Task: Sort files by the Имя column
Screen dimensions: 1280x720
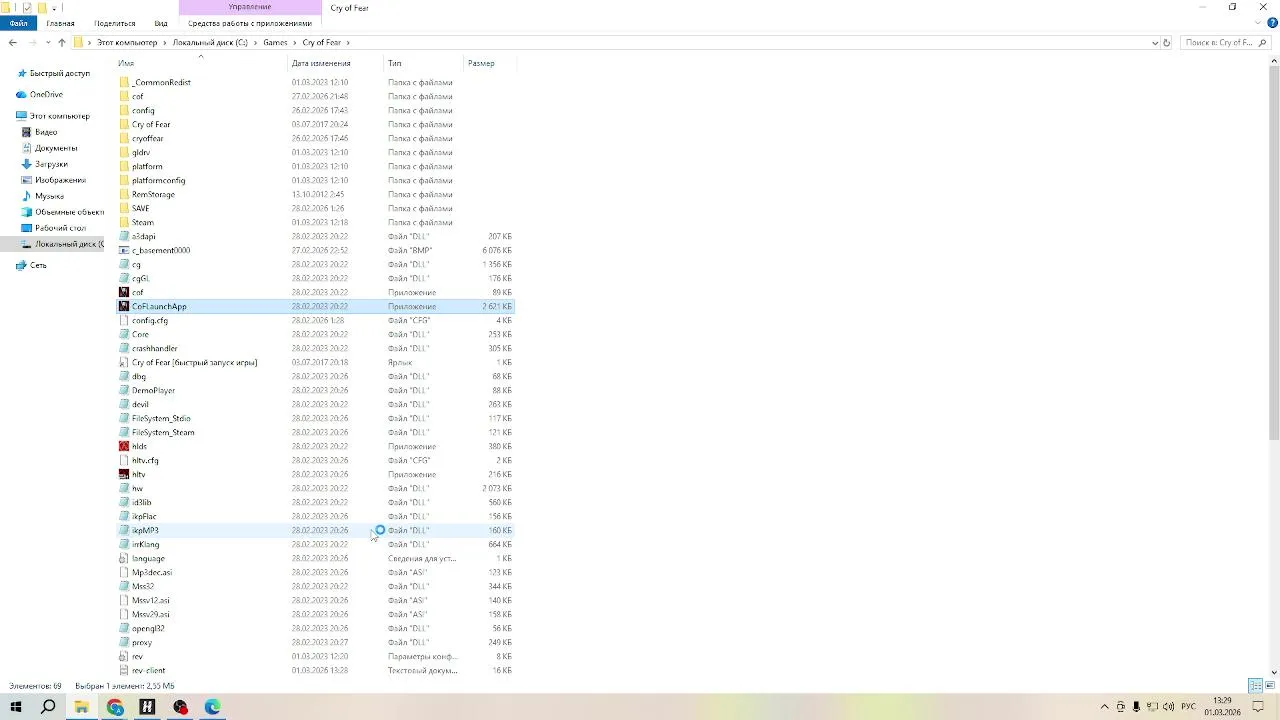Action: pos(126,63)
